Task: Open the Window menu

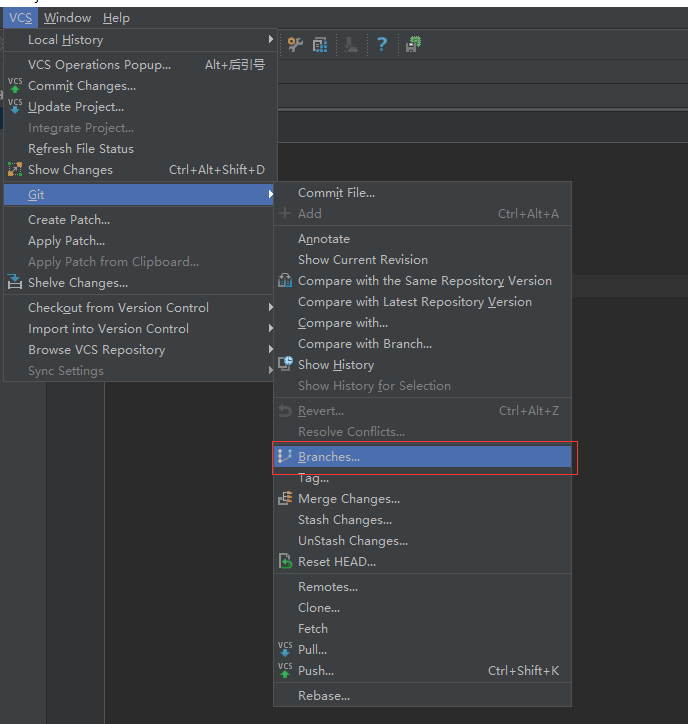Action: coord(67,18)
